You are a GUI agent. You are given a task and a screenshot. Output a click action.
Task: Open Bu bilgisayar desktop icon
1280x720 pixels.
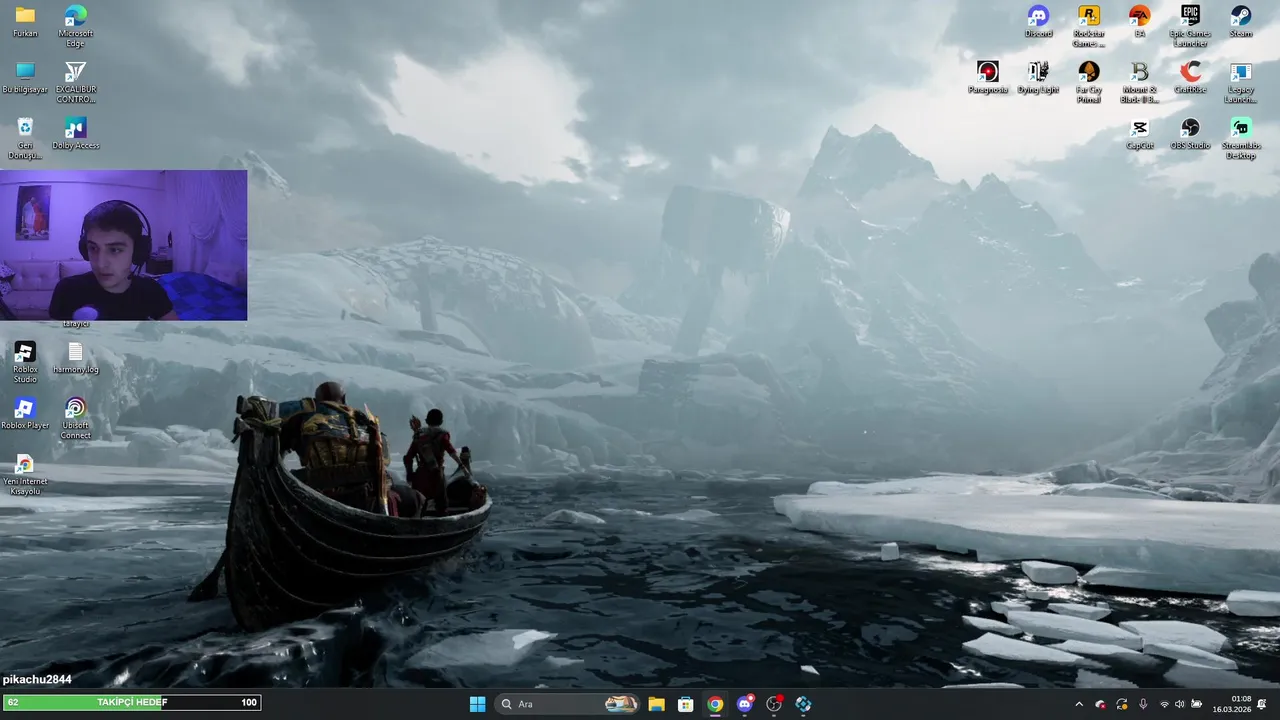point(25,77)
